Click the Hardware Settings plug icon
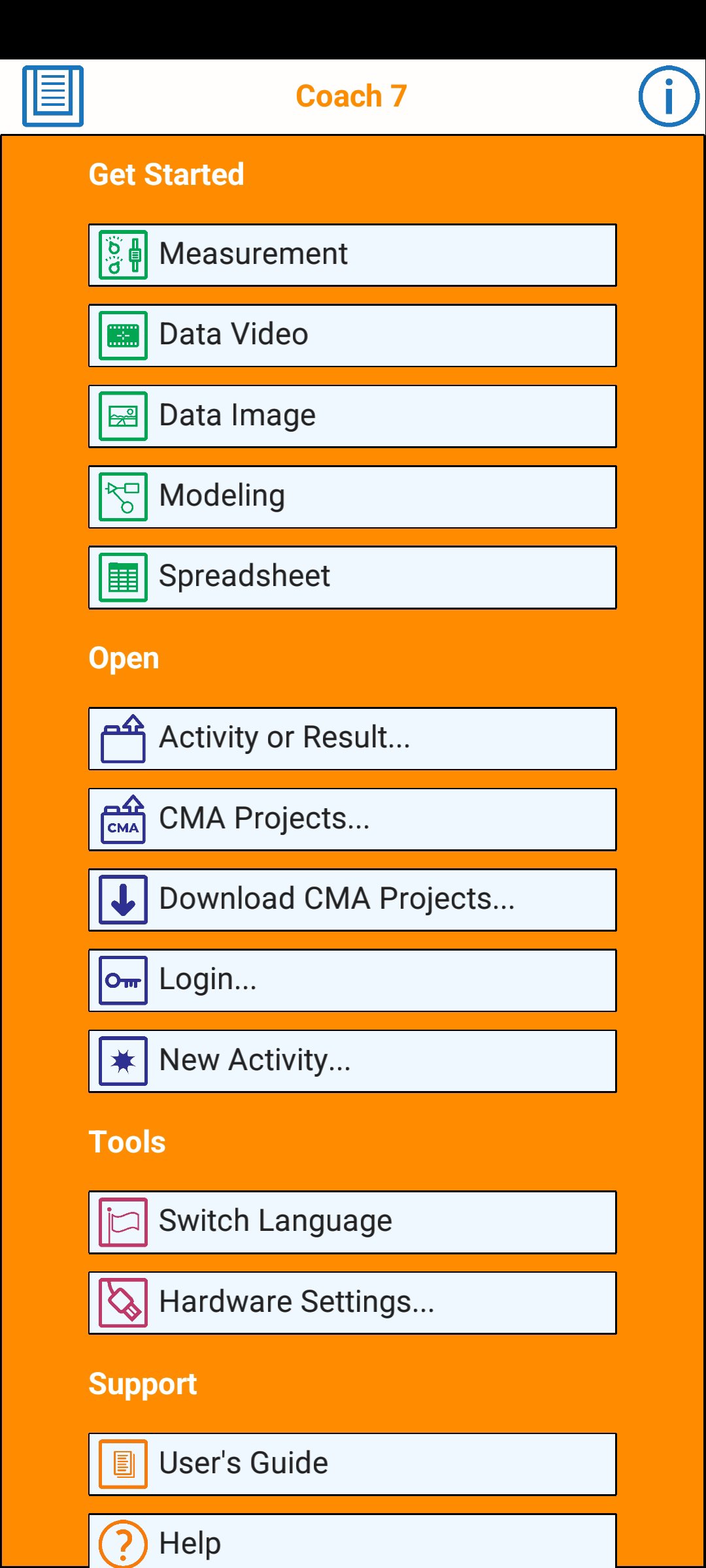 [x=123, y=1303]
